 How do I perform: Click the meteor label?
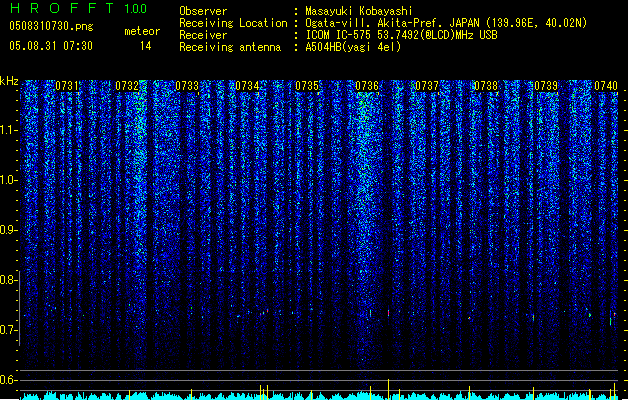[142, 31]
